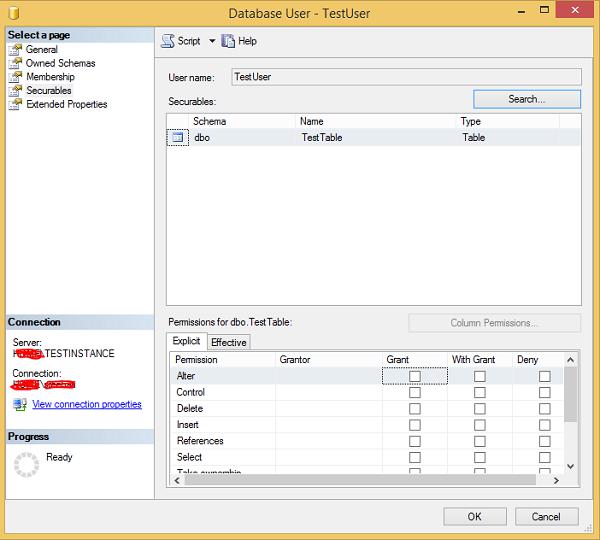Click the Search... button

click(x=527, y=99)
